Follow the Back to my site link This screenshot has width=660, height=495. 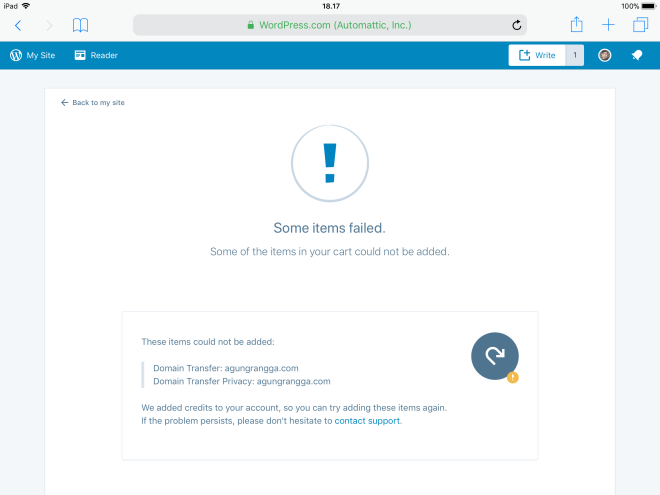pos(93,102)
